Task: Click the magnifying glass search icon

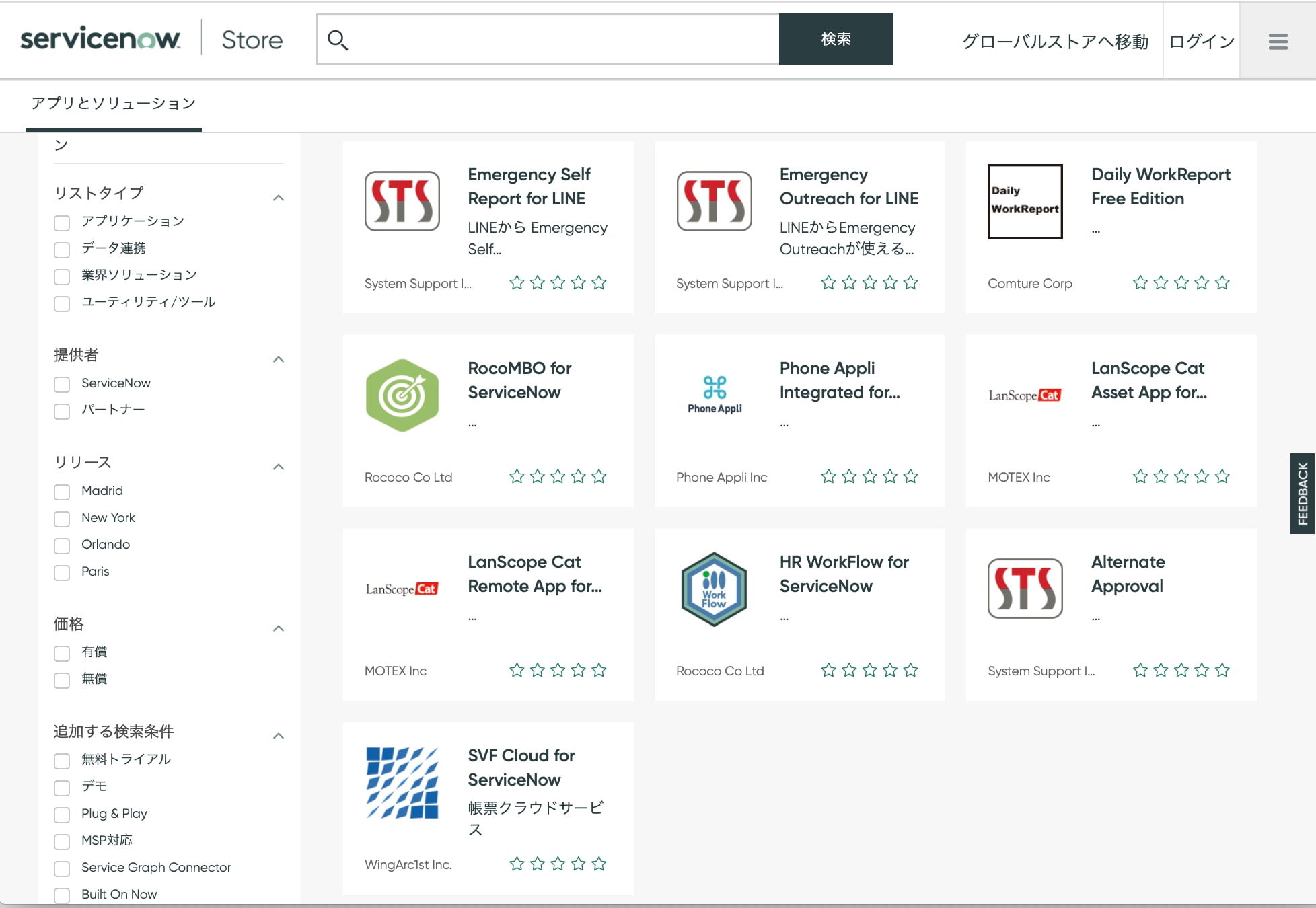Action: [338, 40]
